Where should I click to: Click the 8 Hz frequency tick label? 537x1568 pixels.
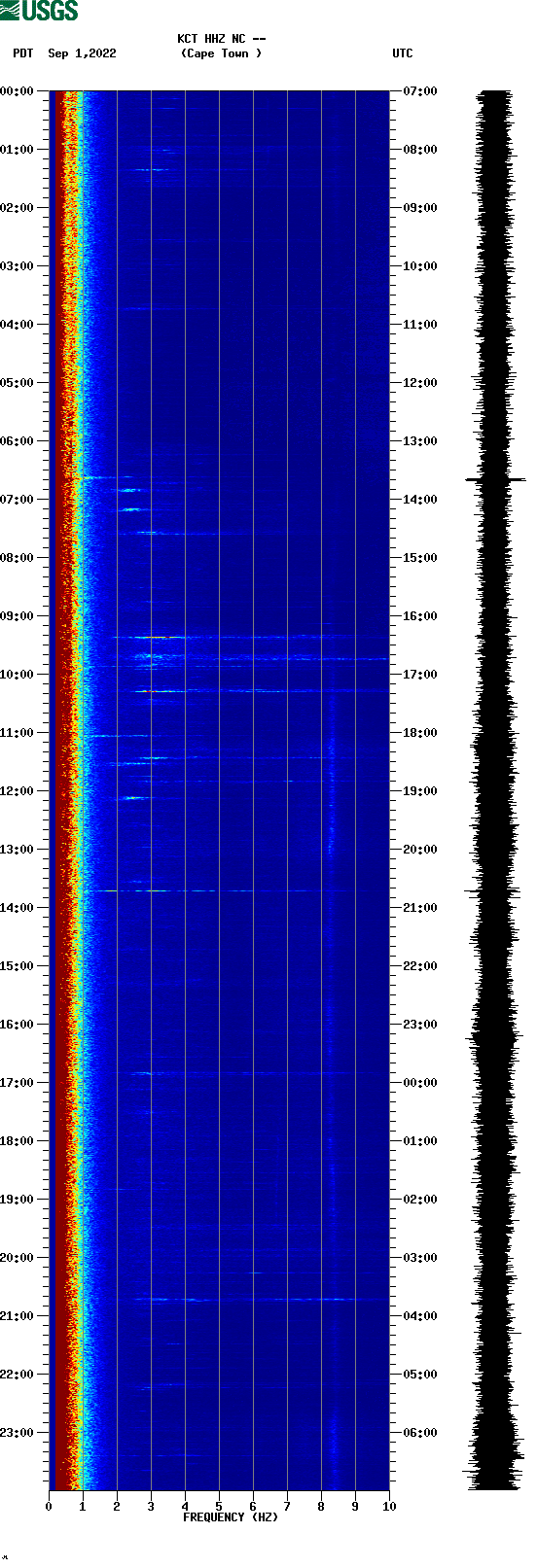321,1507
